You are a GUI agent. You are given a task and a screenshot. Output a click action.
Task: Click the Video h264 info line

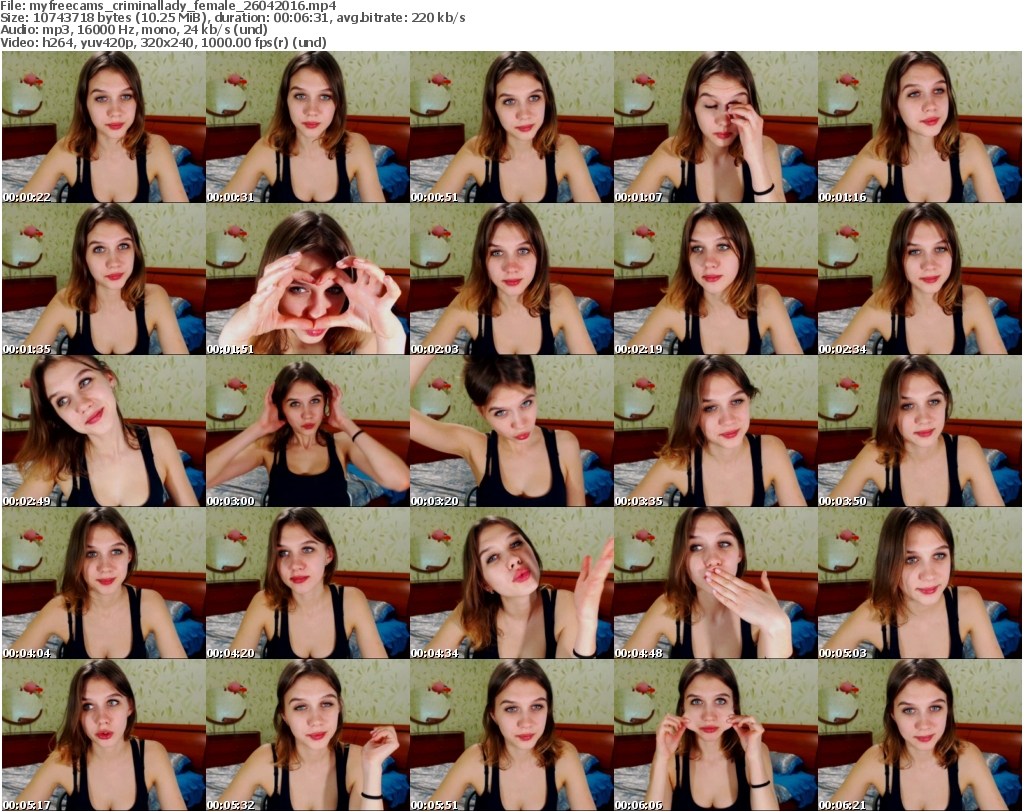163,42
